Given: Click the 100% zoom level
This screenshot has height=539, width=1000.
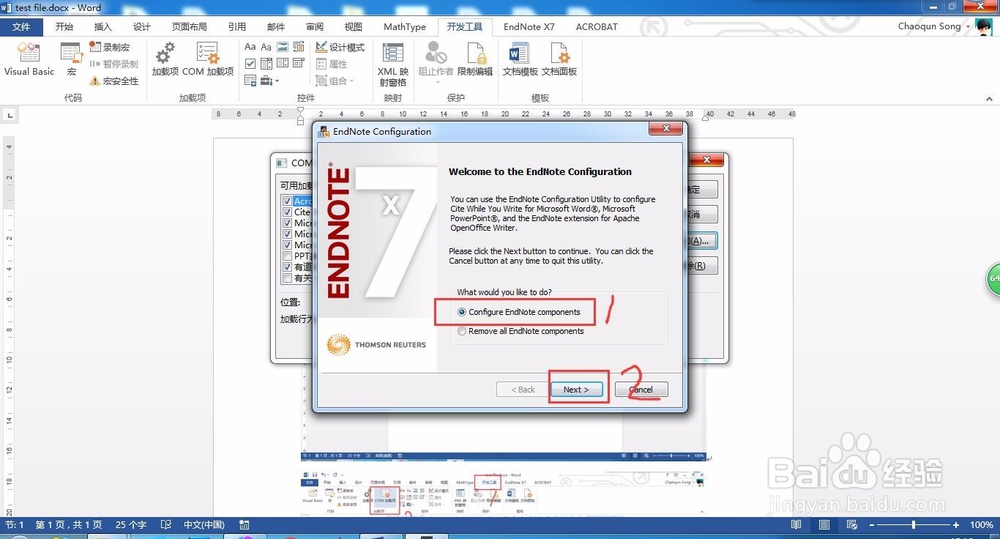Looking at the screenshot, I should point(981,525).
